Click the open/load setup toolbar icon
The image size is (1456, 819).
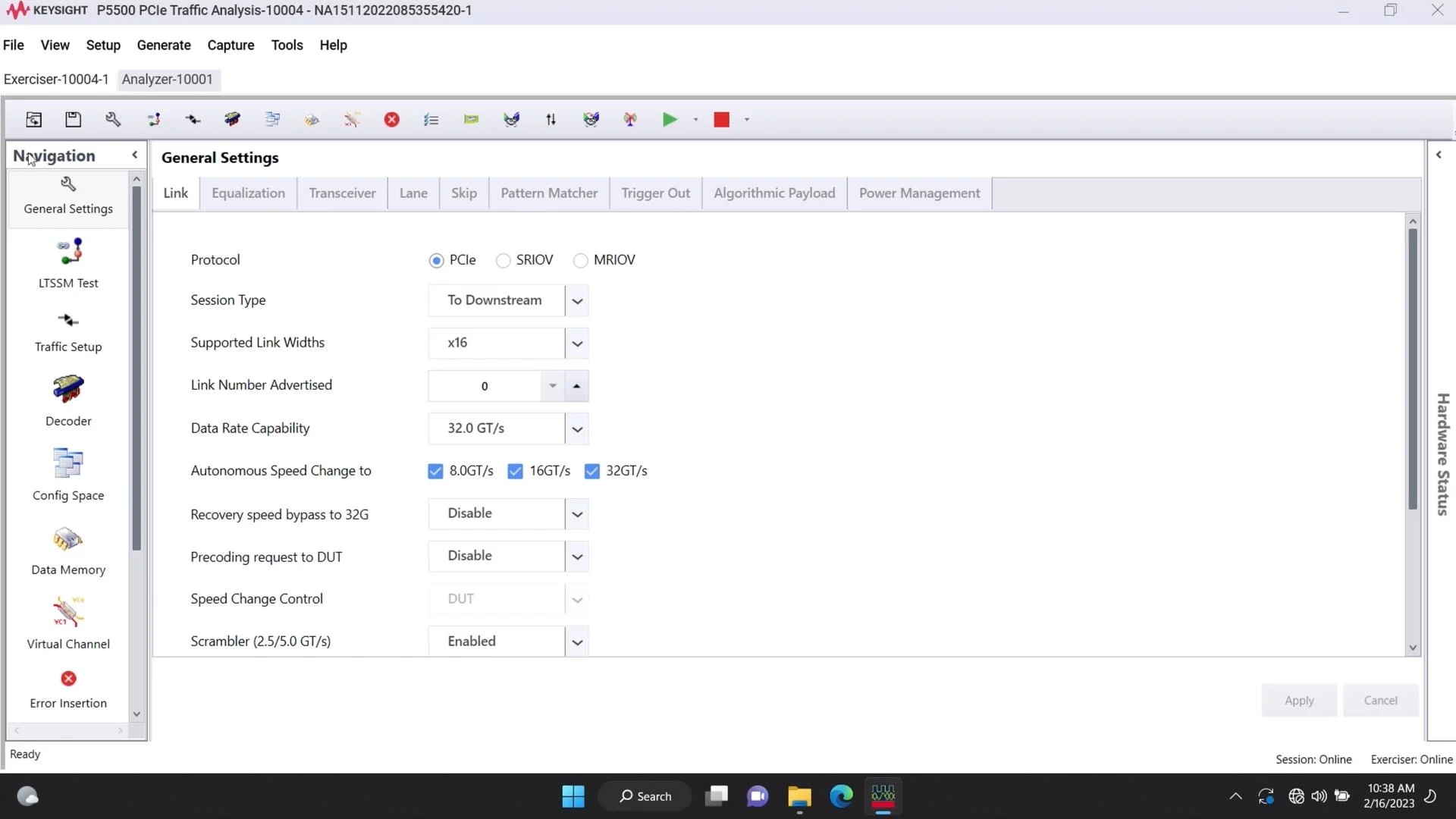pyautogui.click(x=33, y=119)
